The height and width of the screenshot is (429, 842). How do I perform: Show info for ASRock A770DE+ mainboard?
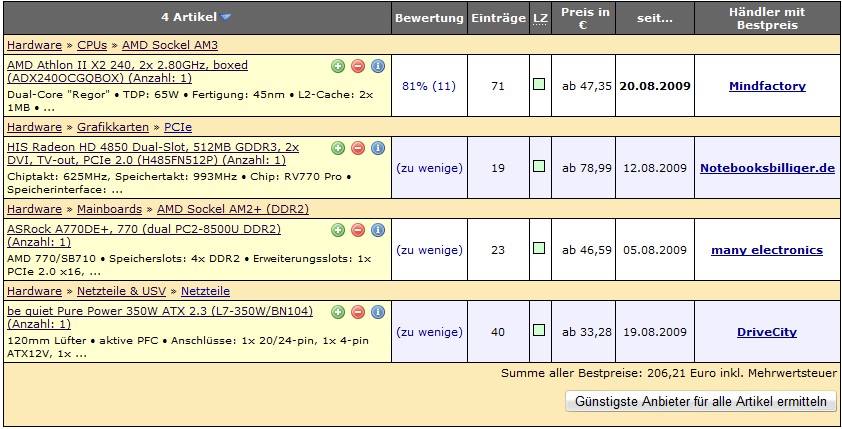[378, 230]
